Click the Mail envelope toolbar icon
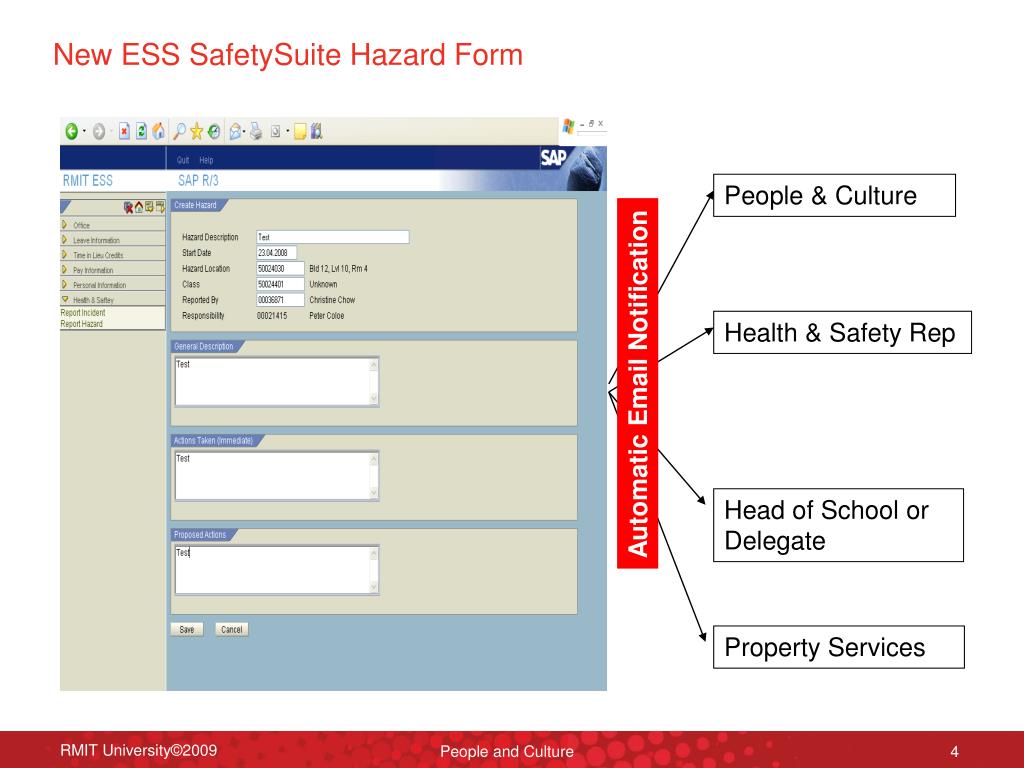This screenshot has height=768, width=1024. 235,131
